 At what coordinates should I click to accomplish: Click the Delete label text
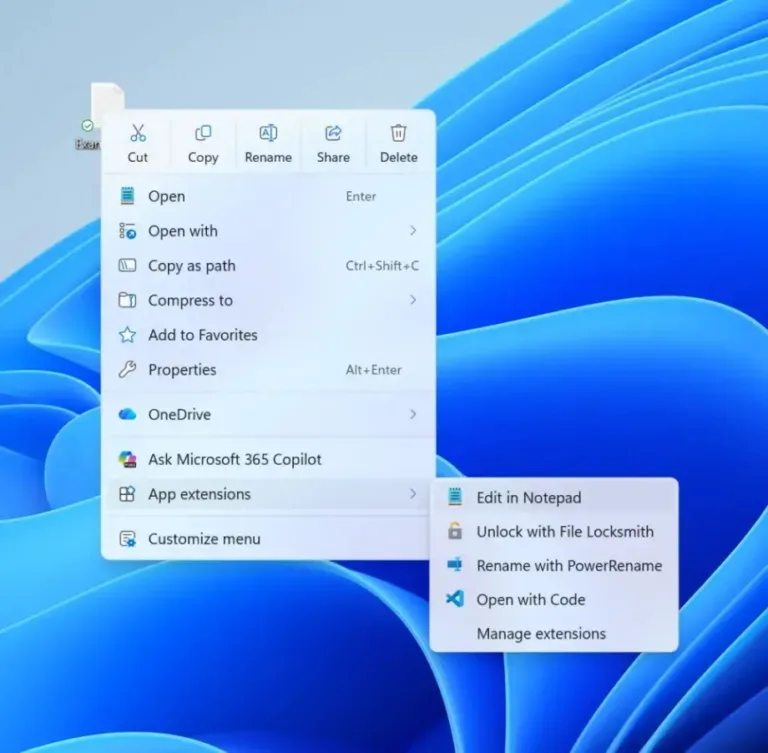click(399, 157)
